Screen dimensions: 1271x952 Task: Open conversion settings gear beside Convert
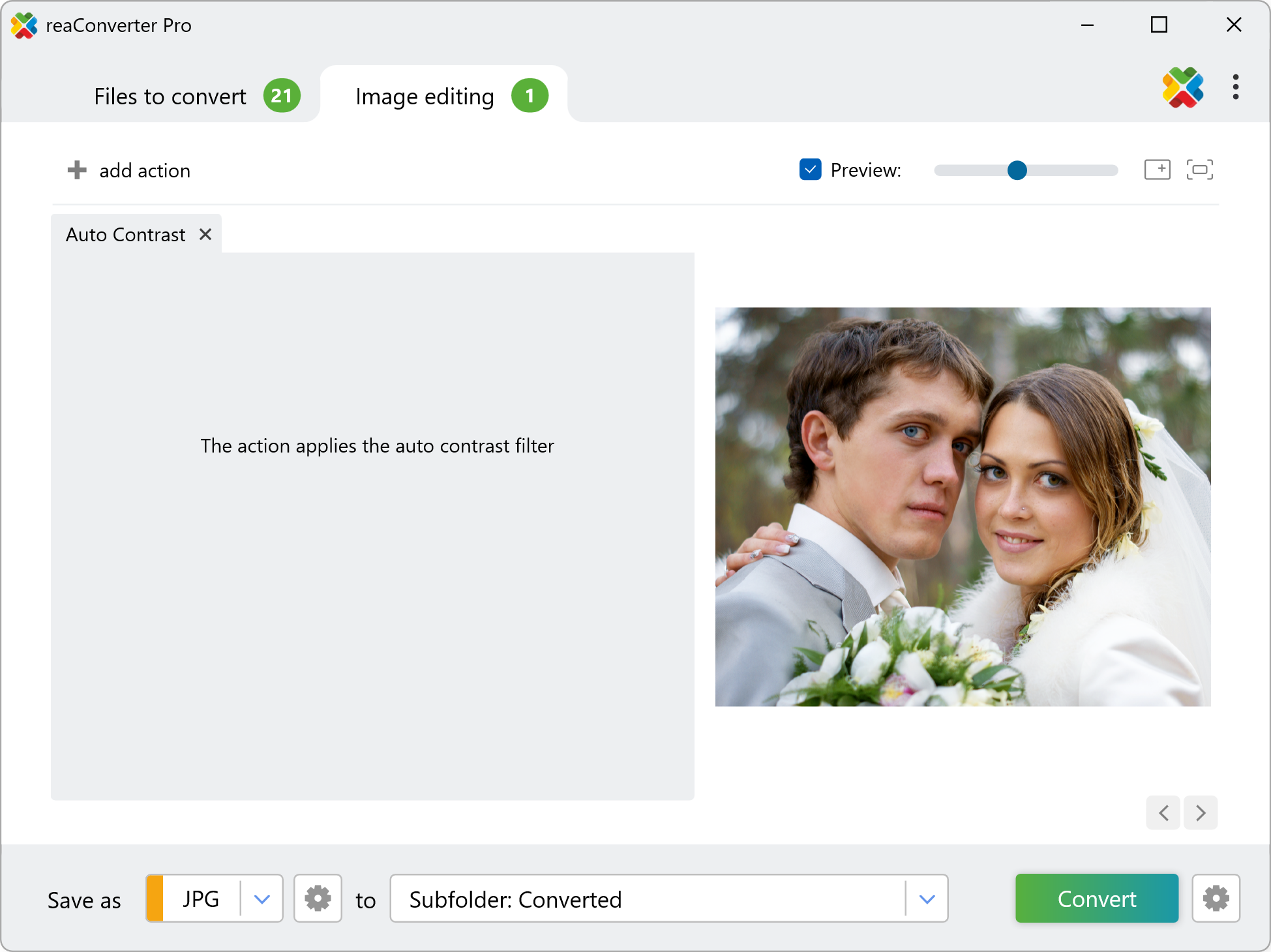(x=1216, y=899)
